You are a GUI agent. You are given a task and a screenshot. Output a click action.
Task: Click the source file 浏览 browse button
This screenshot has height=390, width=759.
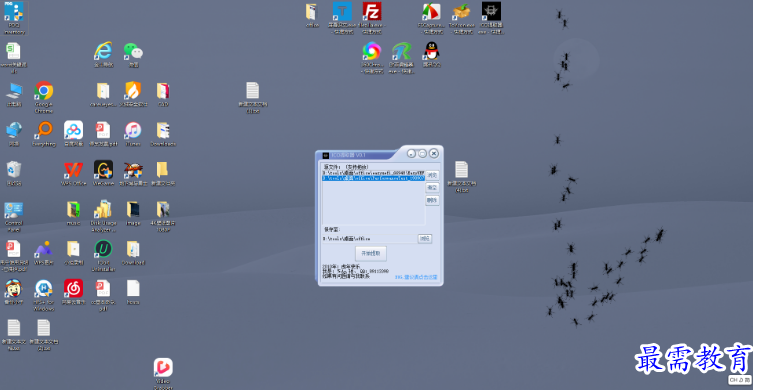(x=432, y=175)
